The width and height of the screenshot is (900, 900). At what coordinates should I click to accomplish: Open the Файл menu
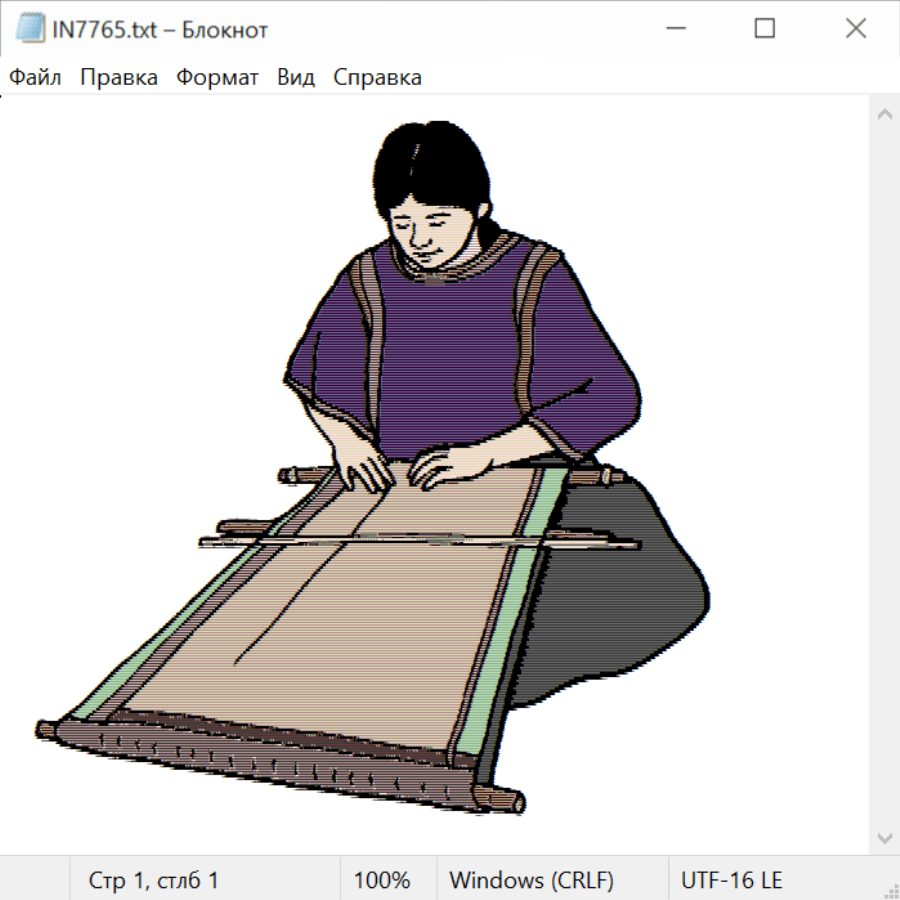pyautogui.click(x=35, y=78)
